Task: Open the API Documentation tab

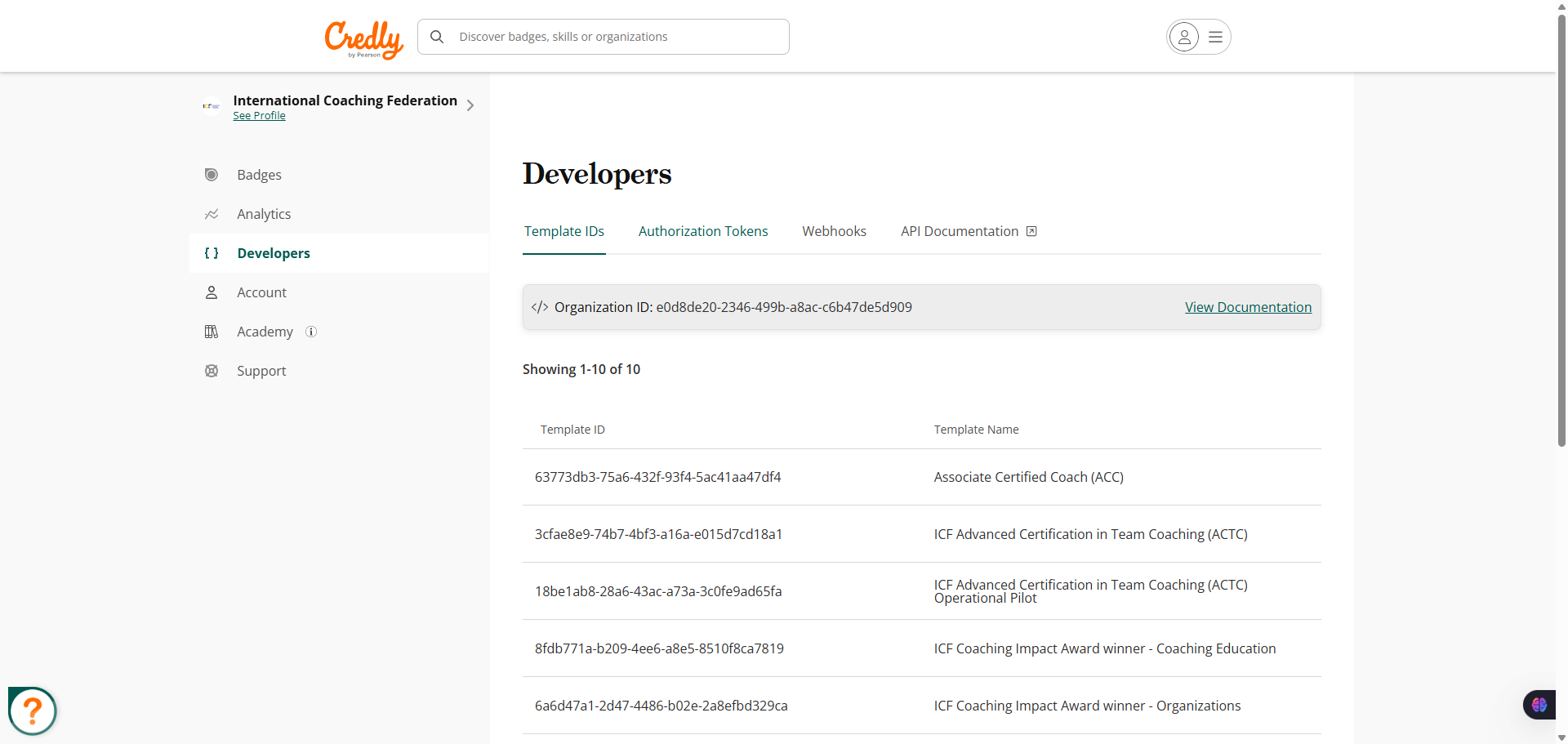Action: pyautogui.click(x=969, y=231)
